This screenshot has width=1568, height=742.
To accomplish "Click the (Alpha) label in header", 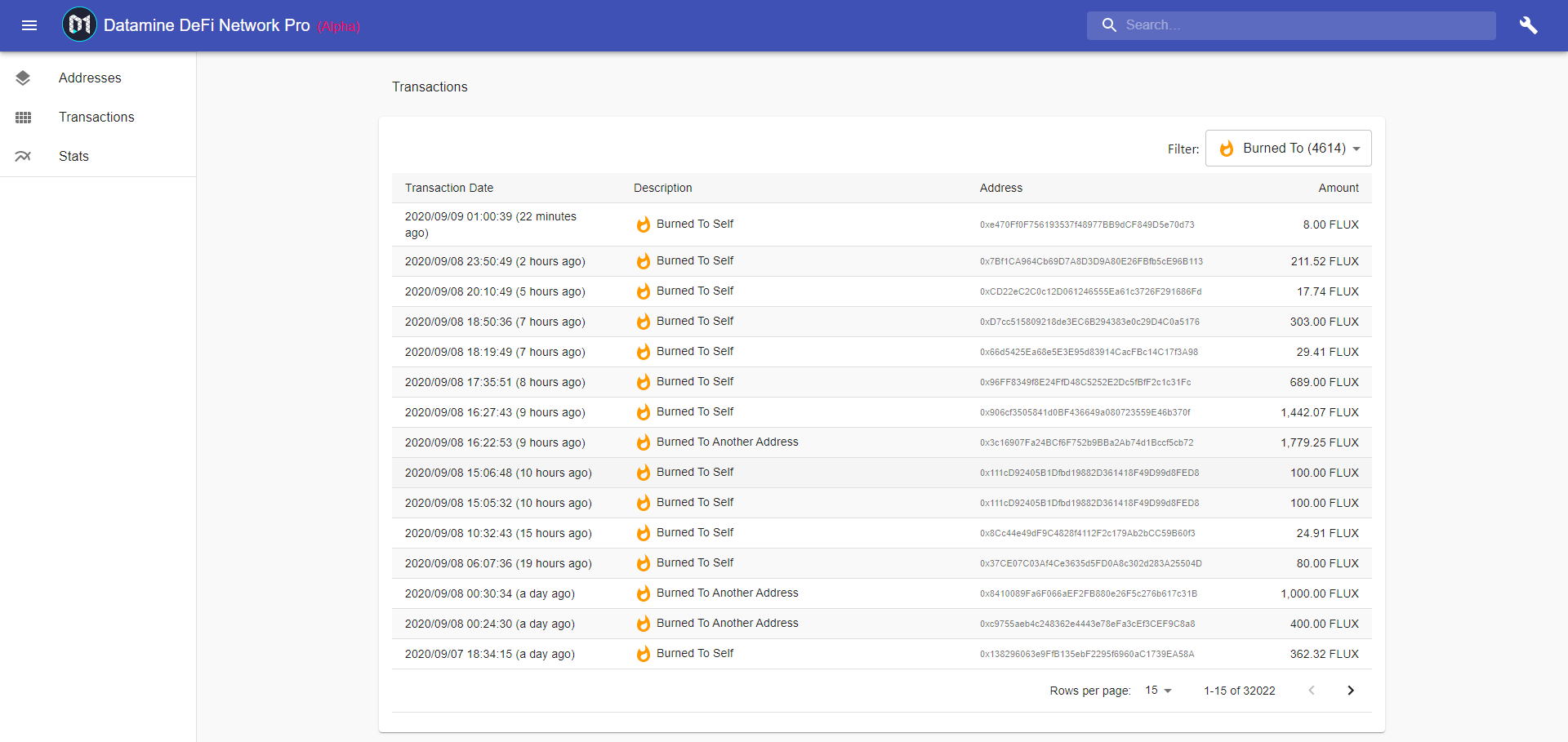I will click(x=339, y=27).
